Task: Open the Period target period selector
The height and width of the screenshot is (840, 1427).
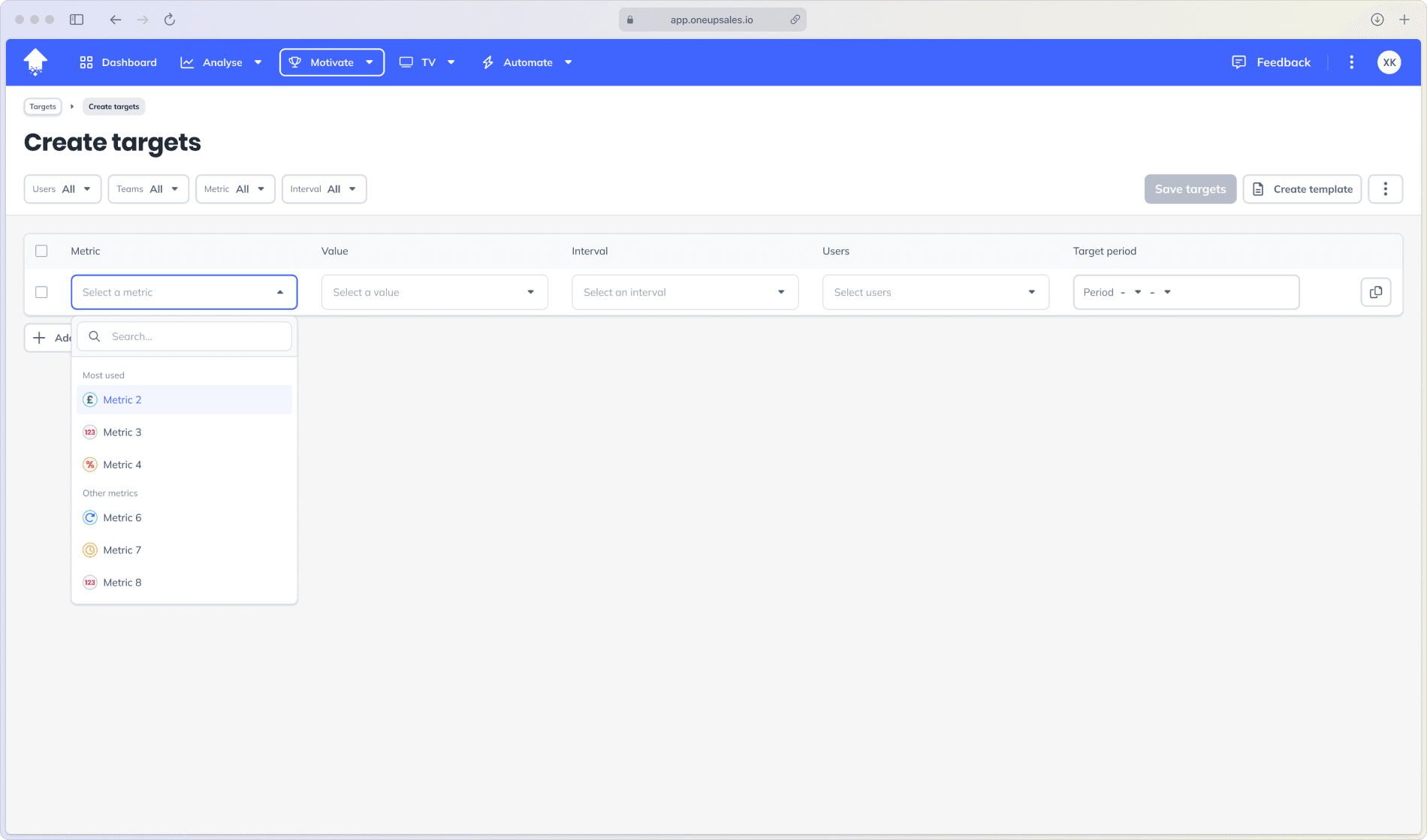Action: tap(1186, 292)
